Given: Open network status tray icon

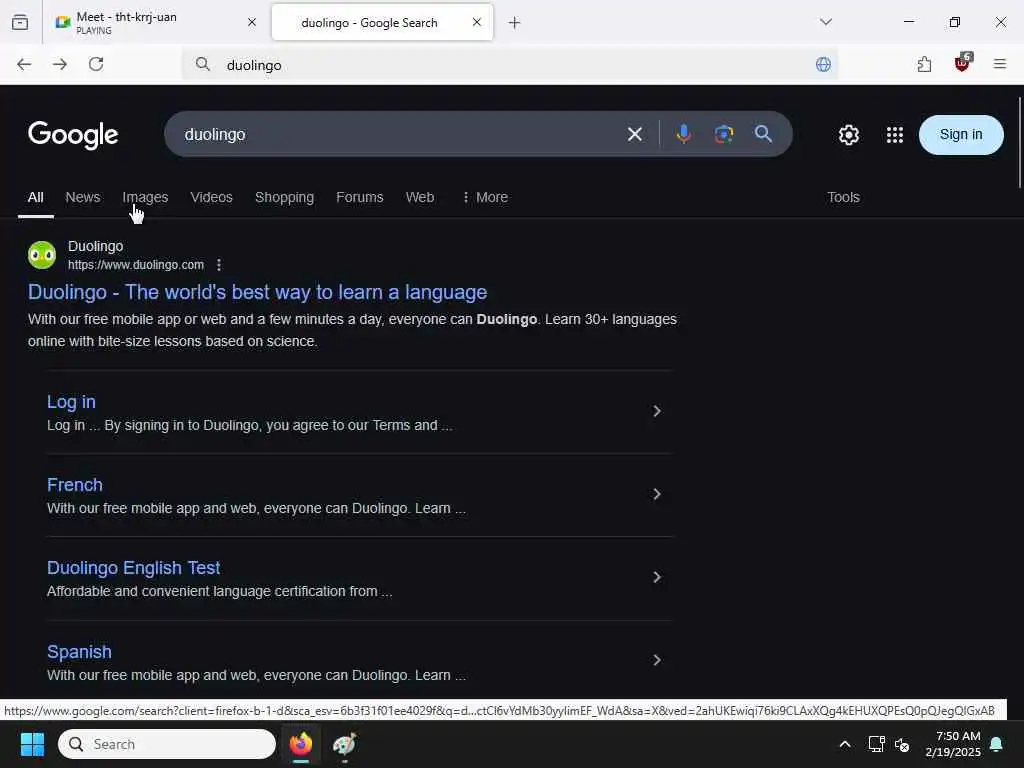Looking at the screenshot, I should click(876, 744).
